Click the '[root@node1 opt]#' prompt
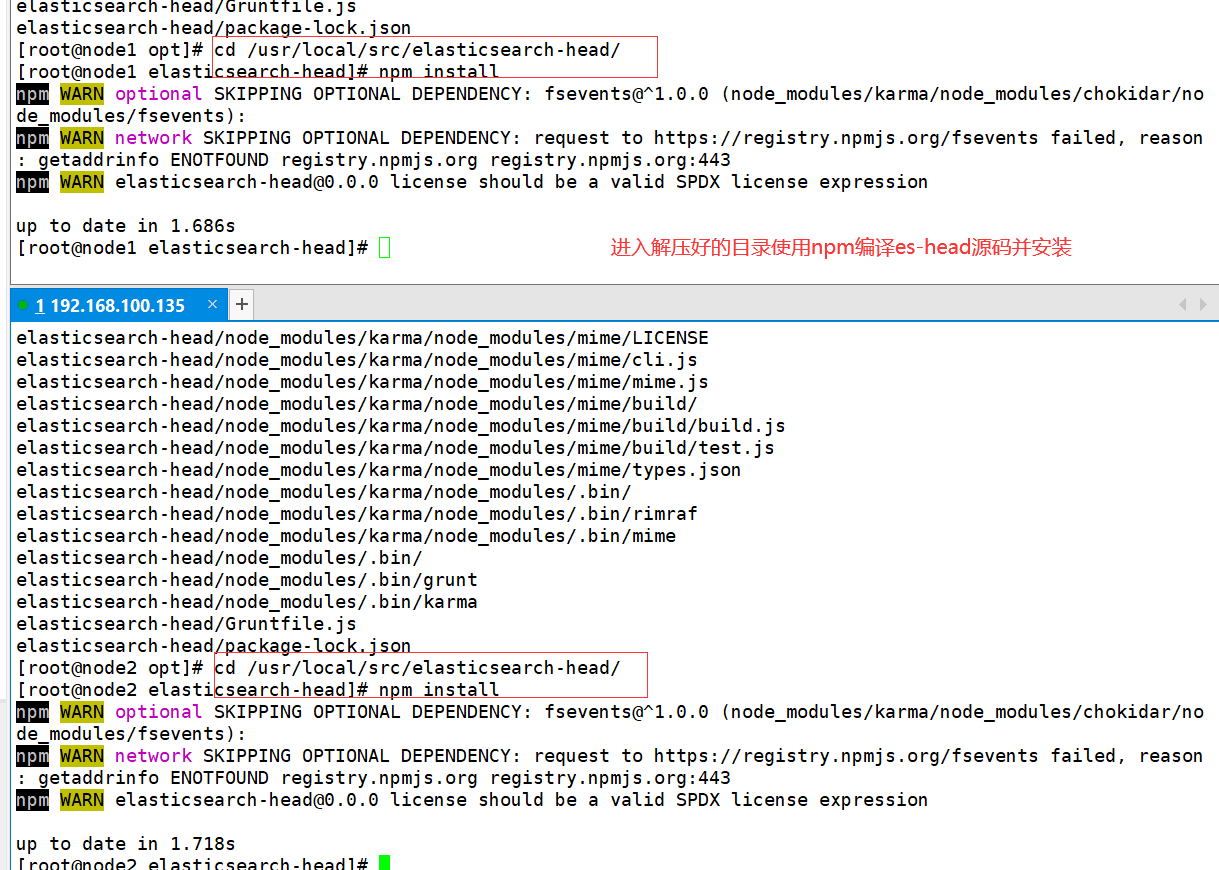Image resolution: width=1219 pixels, height=870 pixels. click(111, 50)
